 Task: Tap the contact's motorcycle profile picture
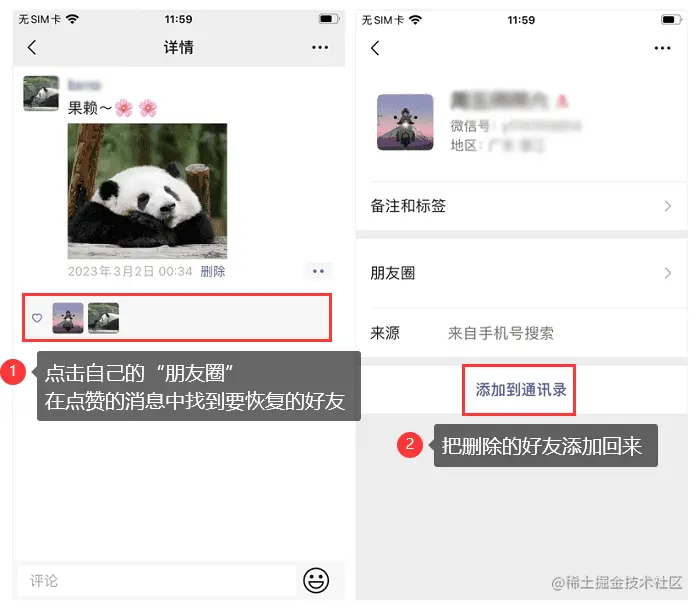405,122
